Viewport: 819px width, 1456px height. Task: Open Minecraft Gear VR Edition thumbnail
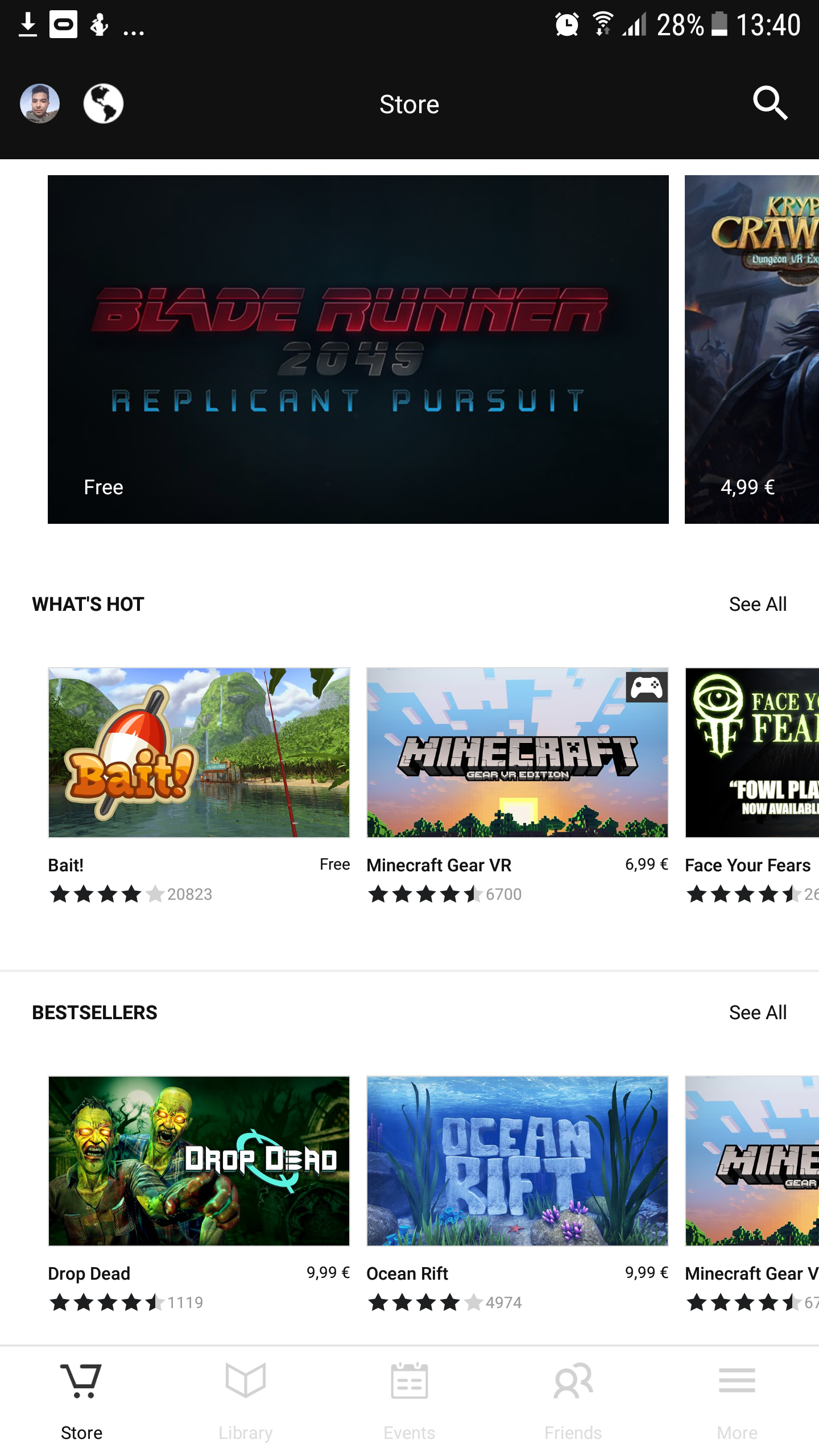[518, 752]
